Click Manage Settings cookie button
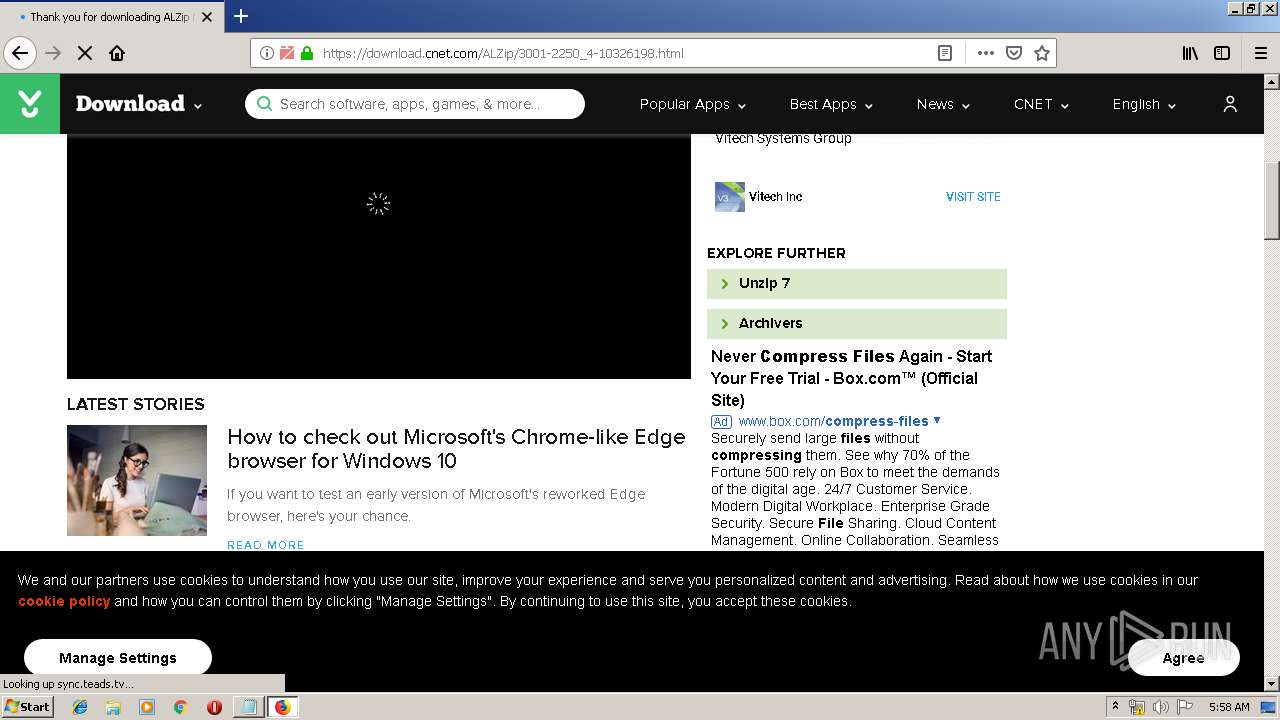 (x=118, y=658)
